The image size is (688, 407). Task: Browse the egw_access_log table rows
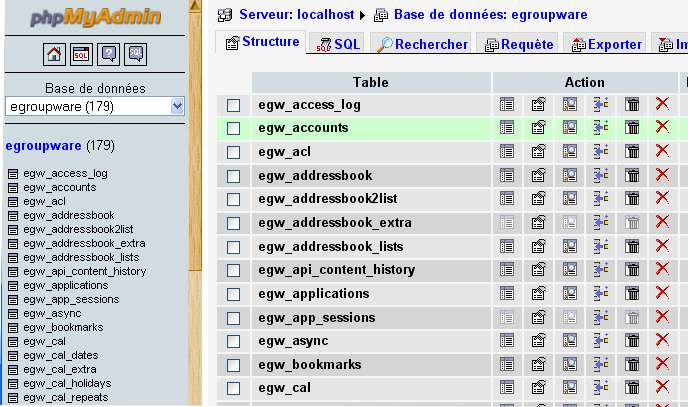[507, 104]
